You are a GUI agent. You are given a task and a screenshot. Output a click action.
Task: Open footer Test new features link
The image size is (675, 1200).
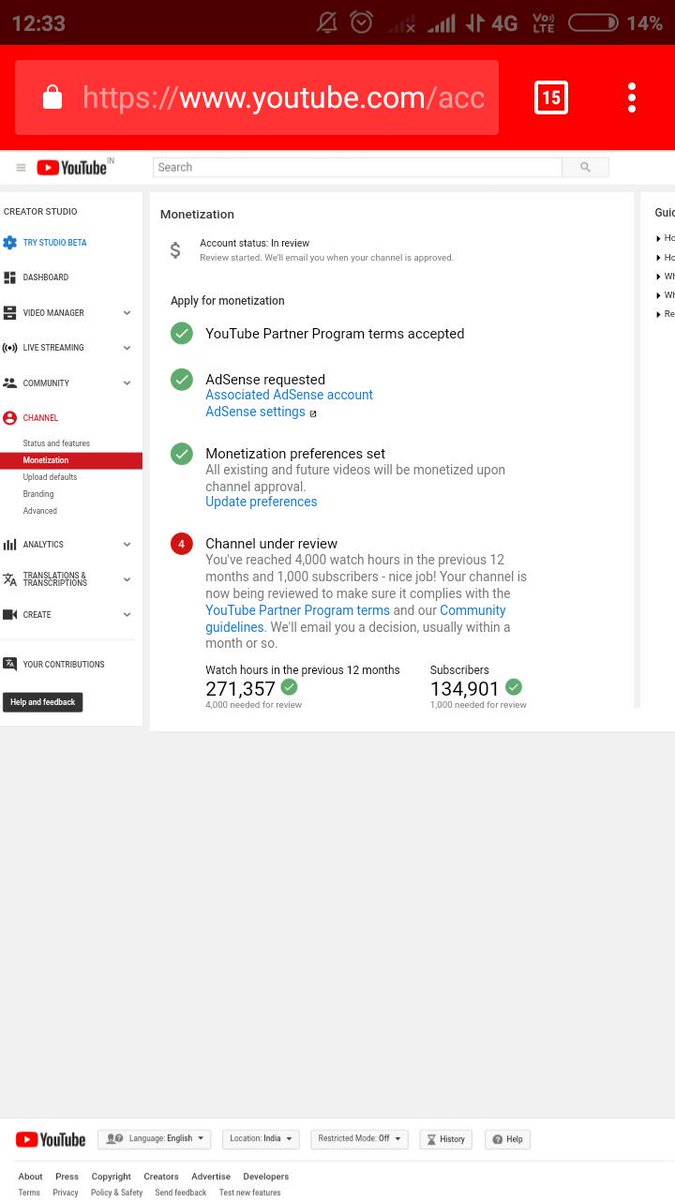(x=250, y=1193)
